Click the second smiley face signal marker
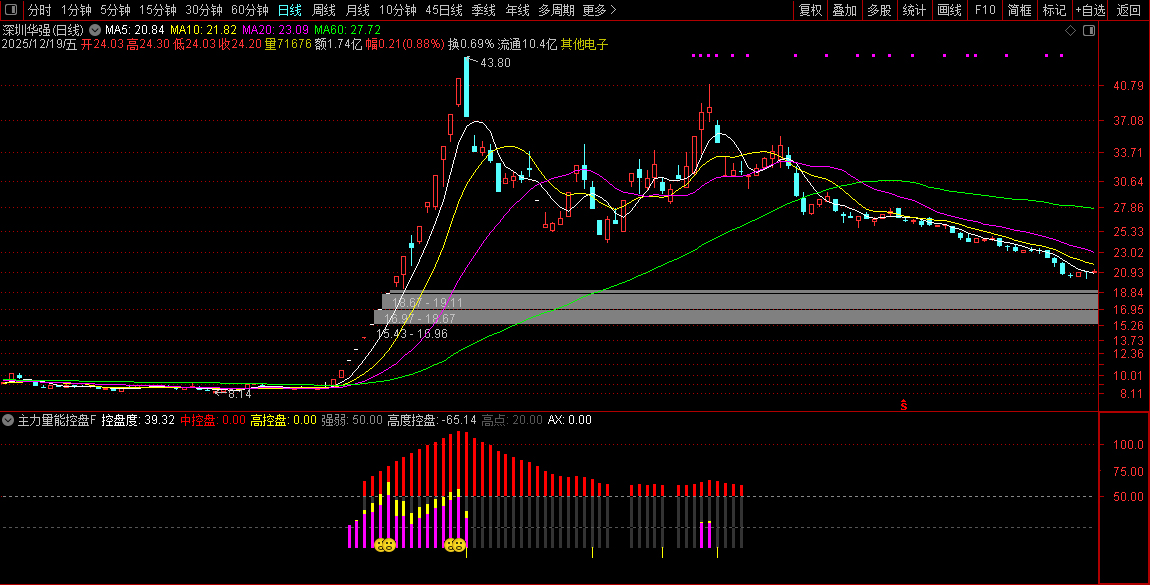 point(454,545)
